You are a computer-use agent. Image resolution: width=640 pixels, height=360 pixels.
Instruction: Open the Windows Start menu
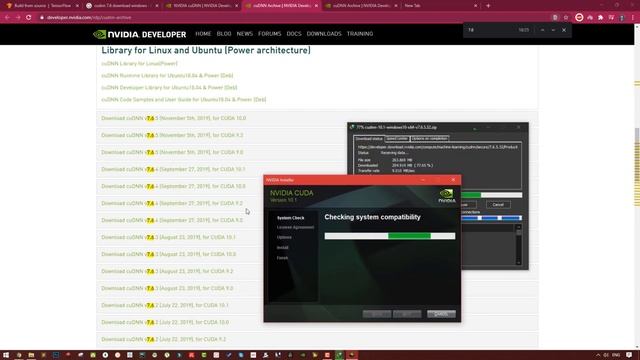pyautogui.click(x=6, y=355)
